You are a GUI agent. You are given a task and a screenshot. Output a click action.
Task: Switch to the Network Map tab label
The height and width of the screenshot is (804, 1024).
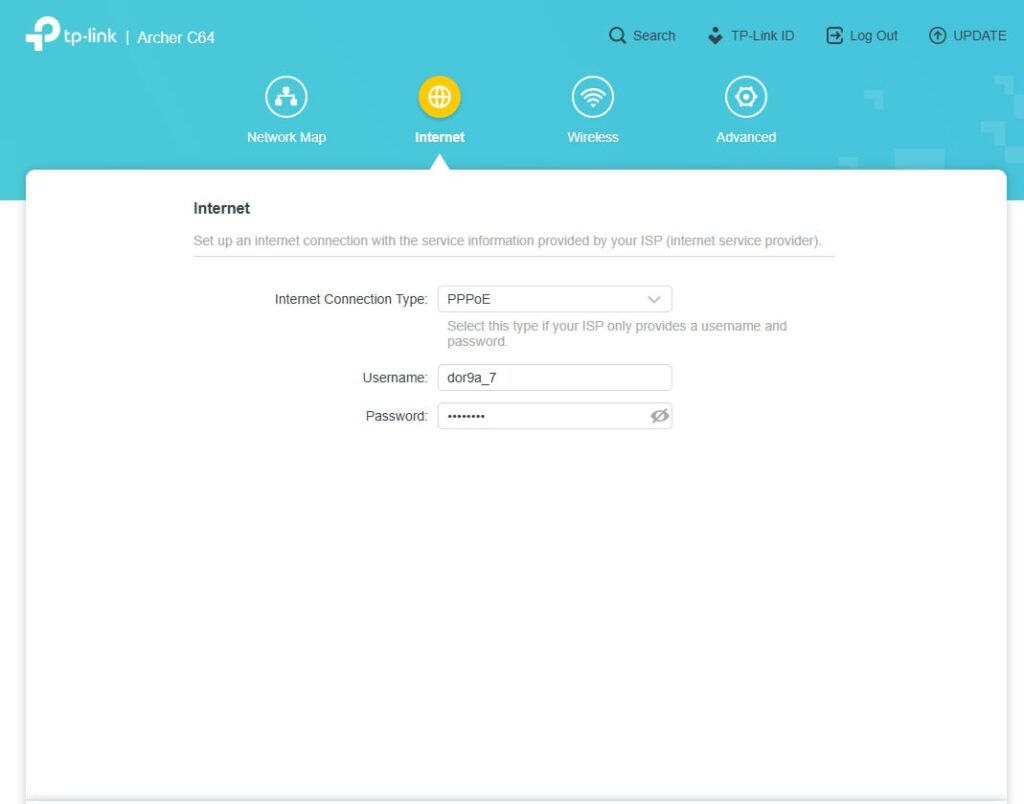[x=286, y=137]
